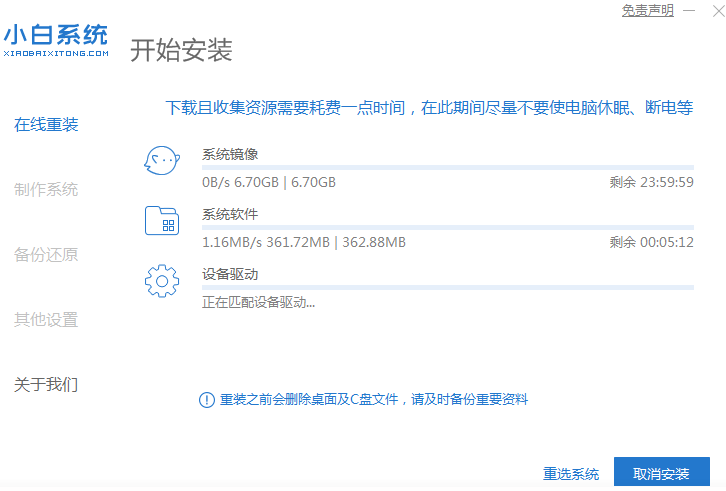Viewport: 726px width, 491px height.
Task: Click the 系统镜像 download progress bar
Action: coord(447,167)
